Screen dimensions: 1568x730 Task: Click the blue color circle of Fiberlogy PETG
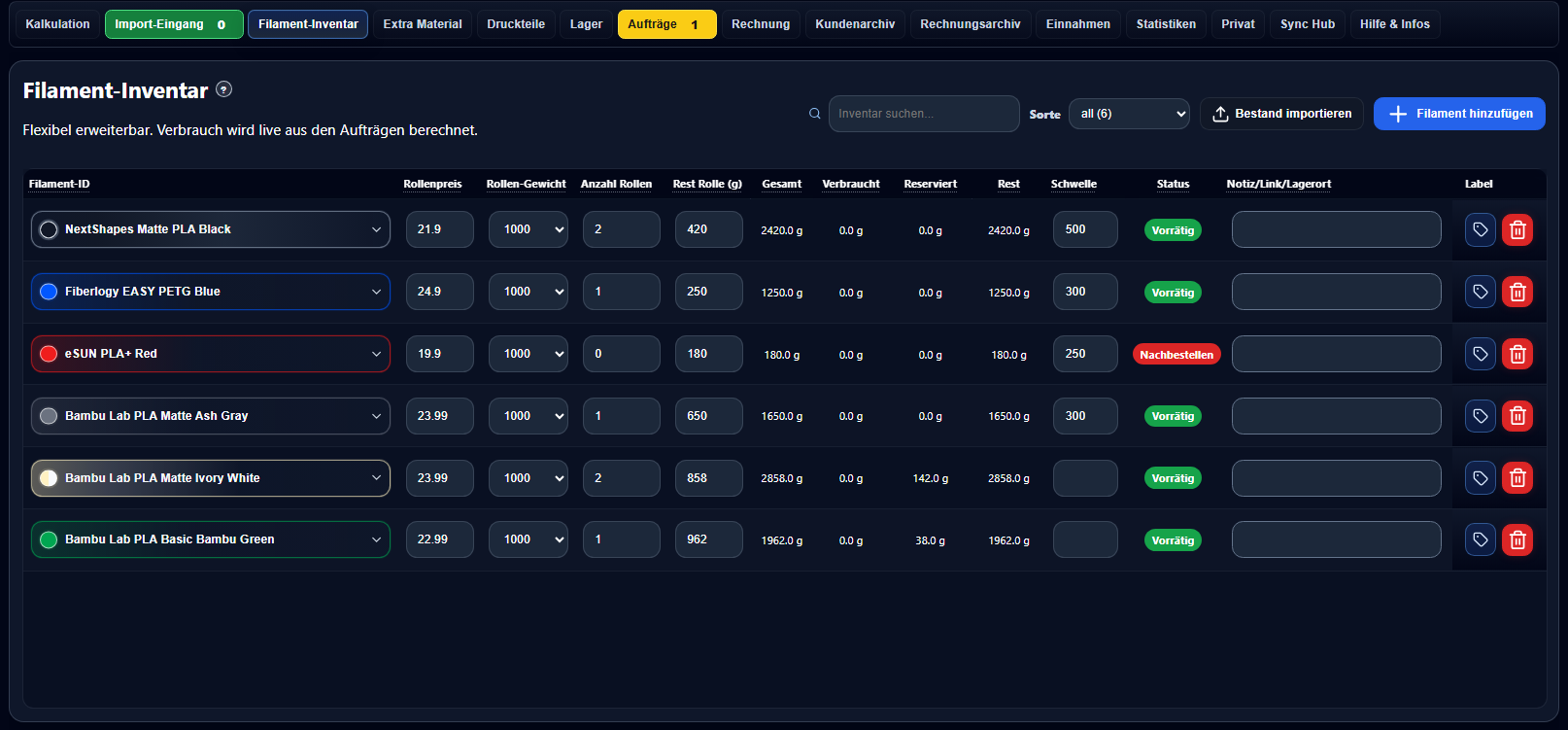click(49, 292)
